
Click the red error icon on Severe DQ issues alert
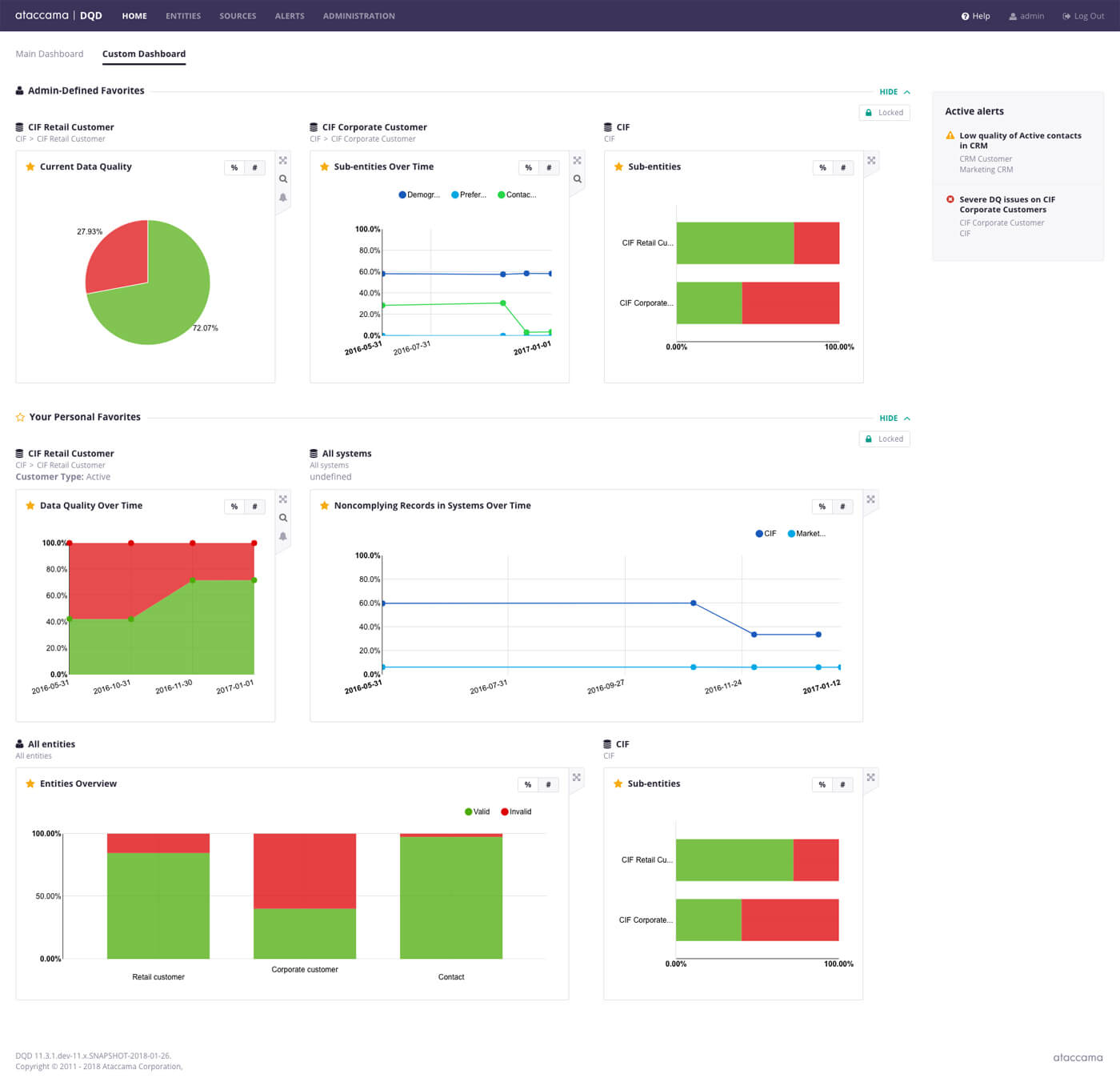point(950,199)
